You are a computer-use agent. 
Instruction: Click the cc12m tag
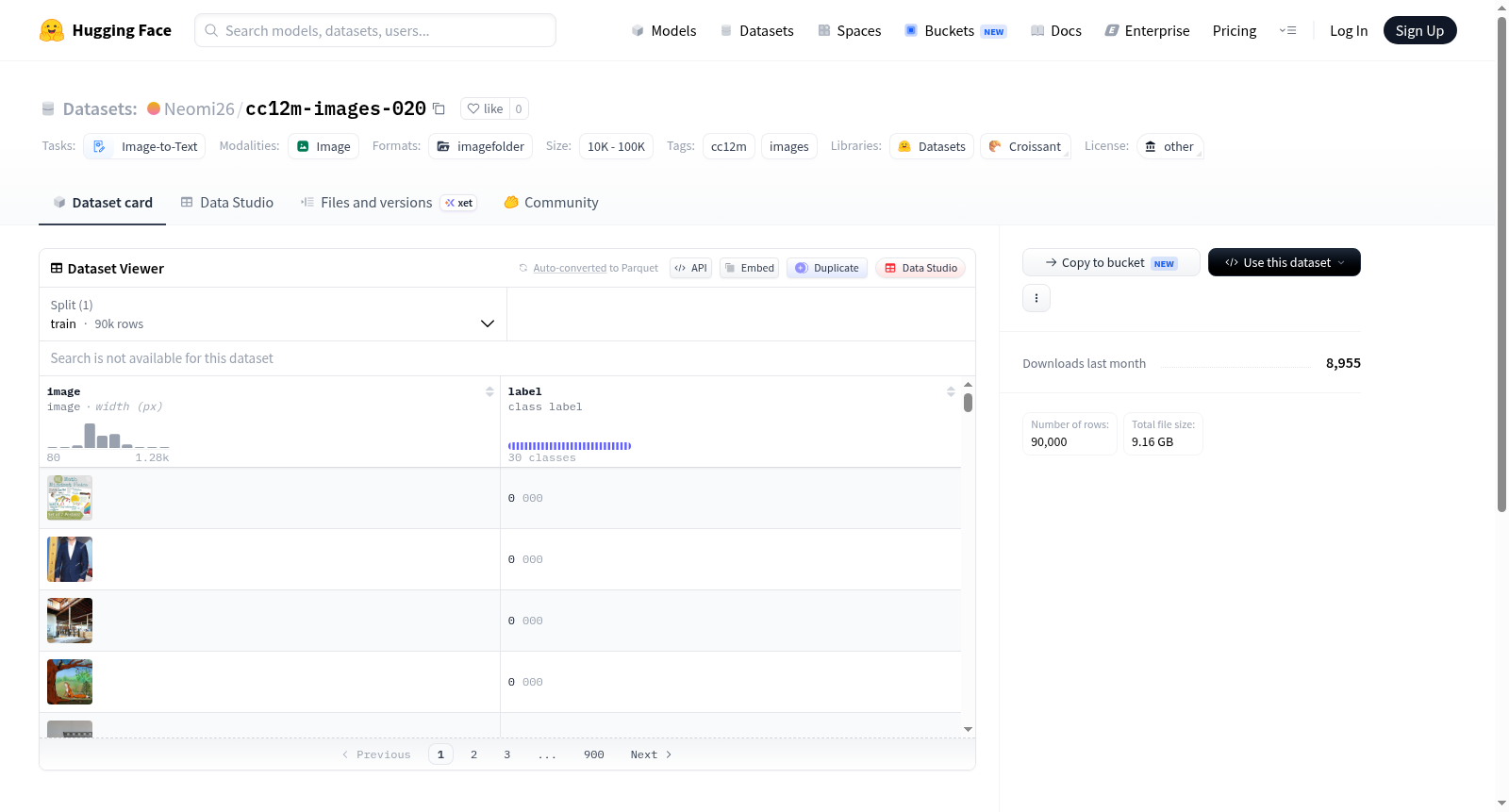tap(729, 146)
